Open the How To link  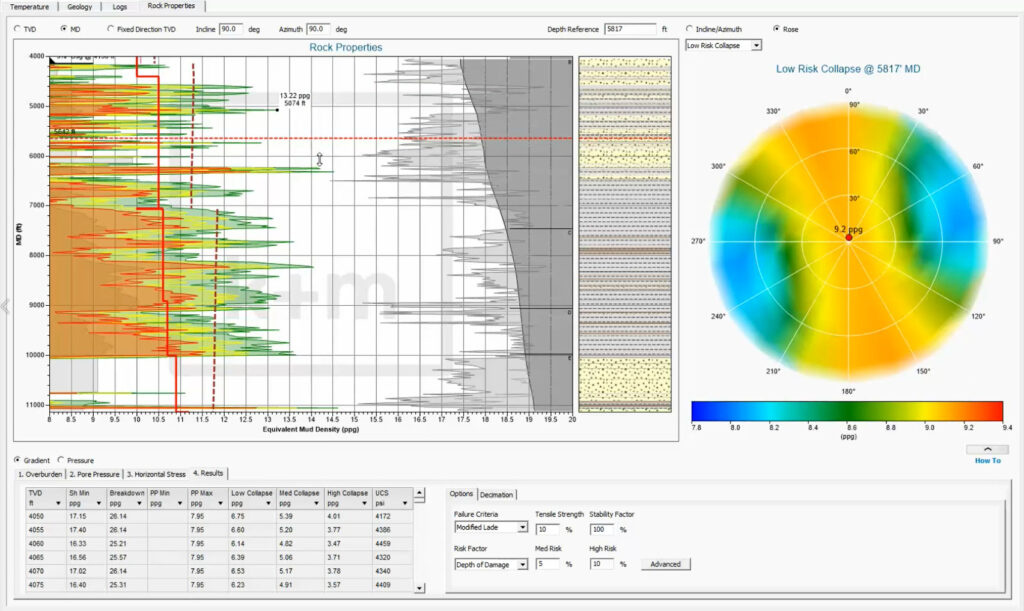987,461
